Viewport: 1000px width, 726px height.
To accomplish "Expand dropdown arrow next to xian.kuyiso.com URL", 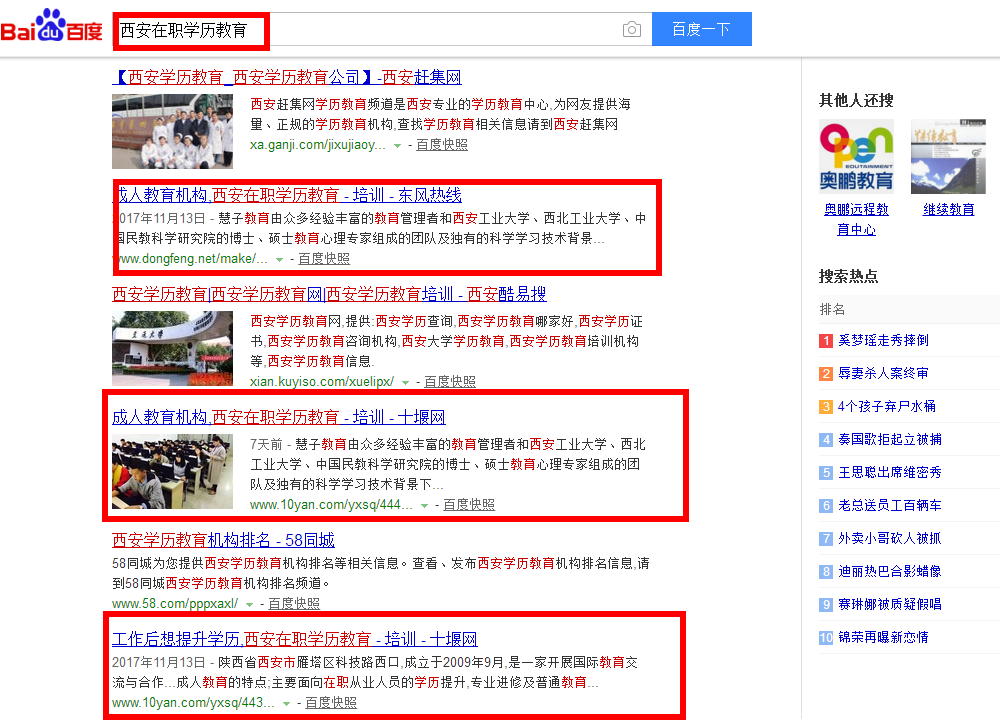I will pos(406,383).
